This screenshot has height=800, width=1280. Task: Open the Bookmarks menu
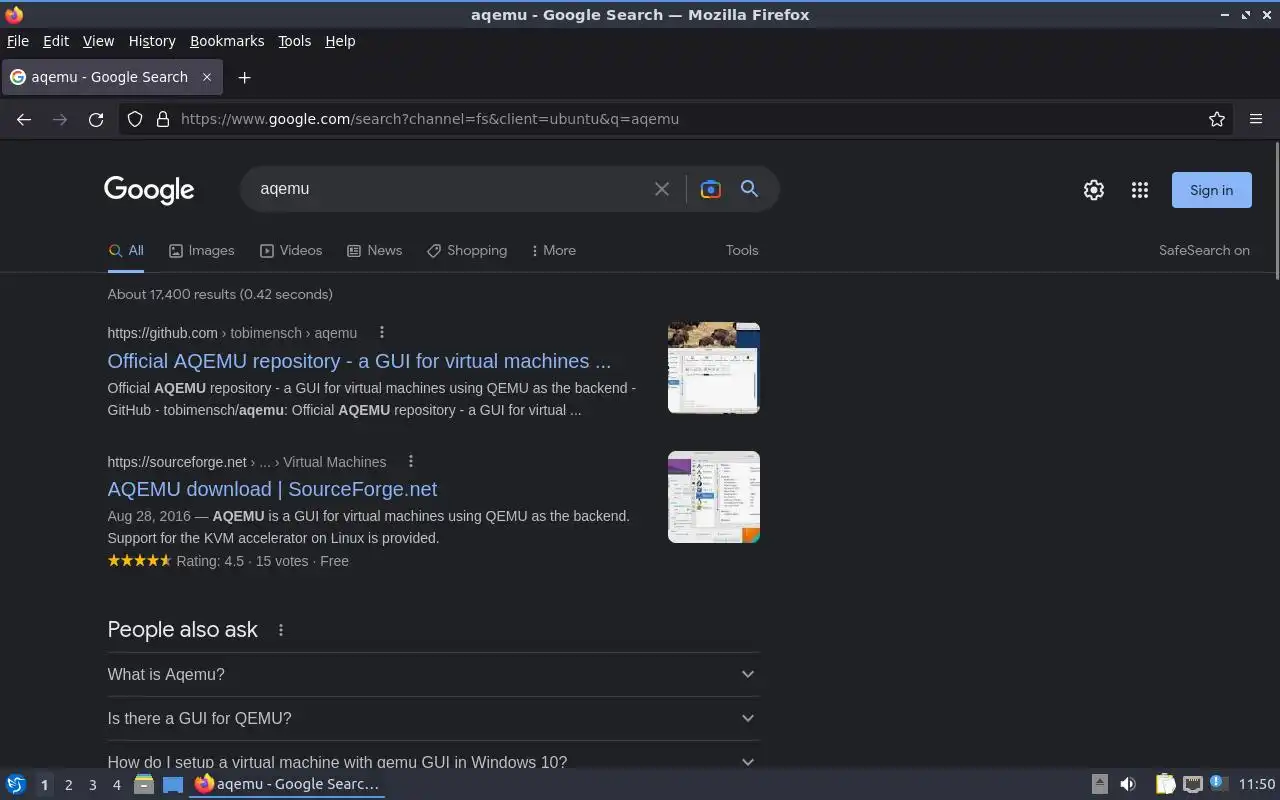point(227,41)
